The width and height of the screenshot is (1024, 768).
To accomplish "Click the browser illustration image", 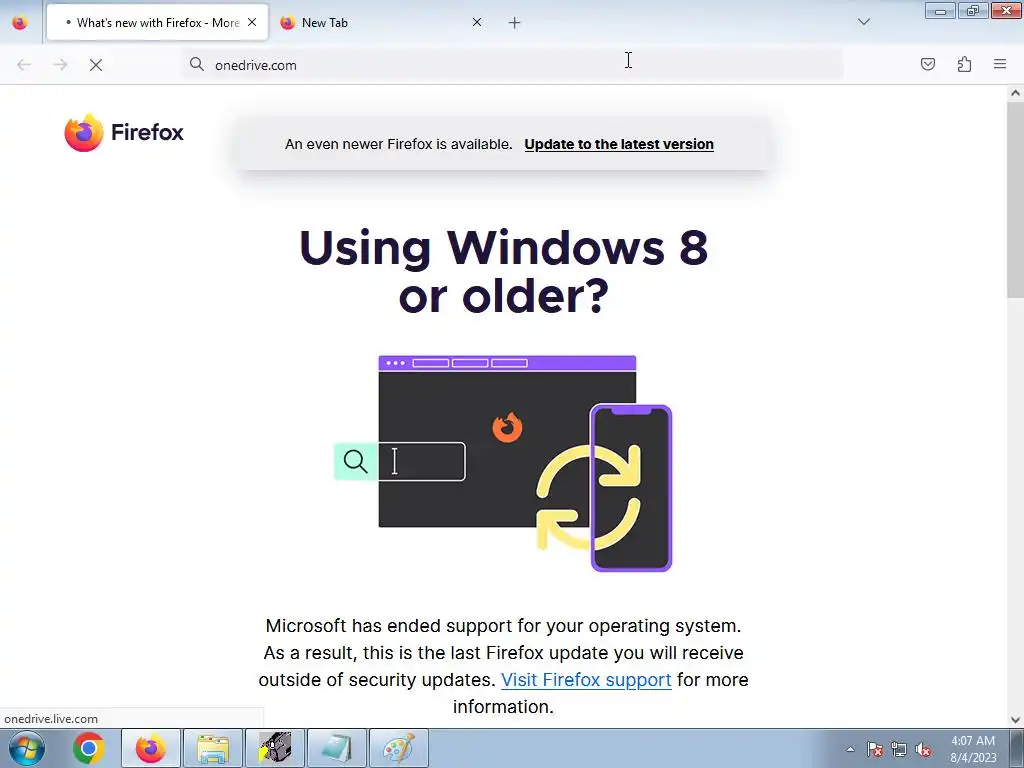I will (503, 463).
